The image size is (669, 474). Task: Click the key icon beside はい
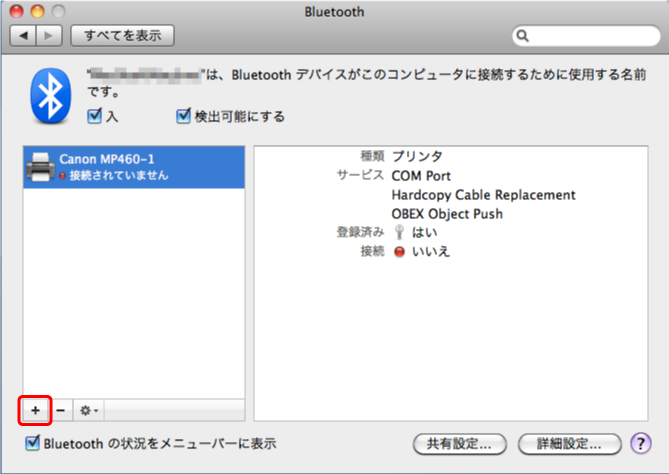coord(399,232)
